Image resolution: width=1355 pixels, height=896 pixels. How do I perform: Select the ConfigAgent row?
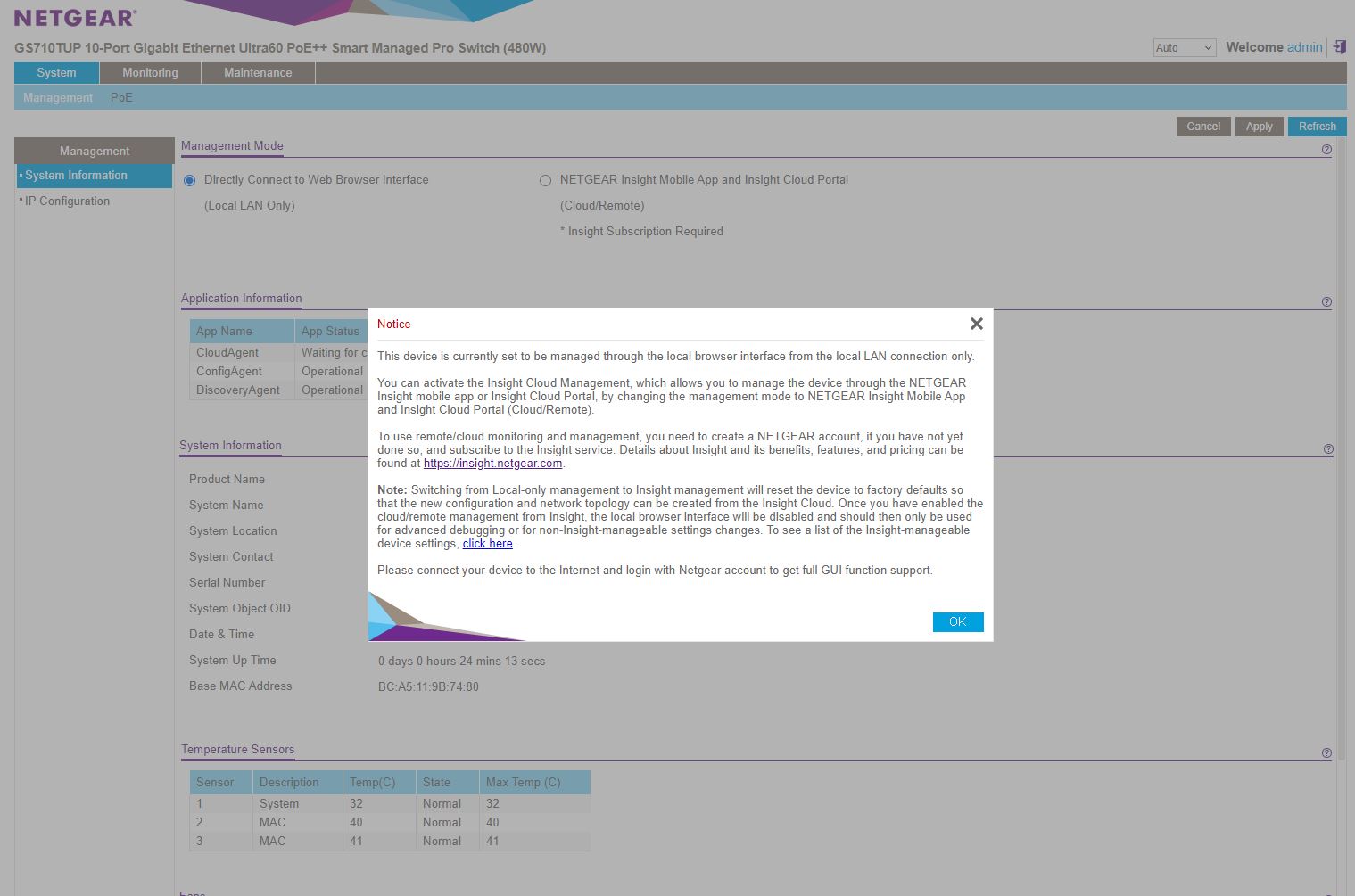[x=278, y=372]
